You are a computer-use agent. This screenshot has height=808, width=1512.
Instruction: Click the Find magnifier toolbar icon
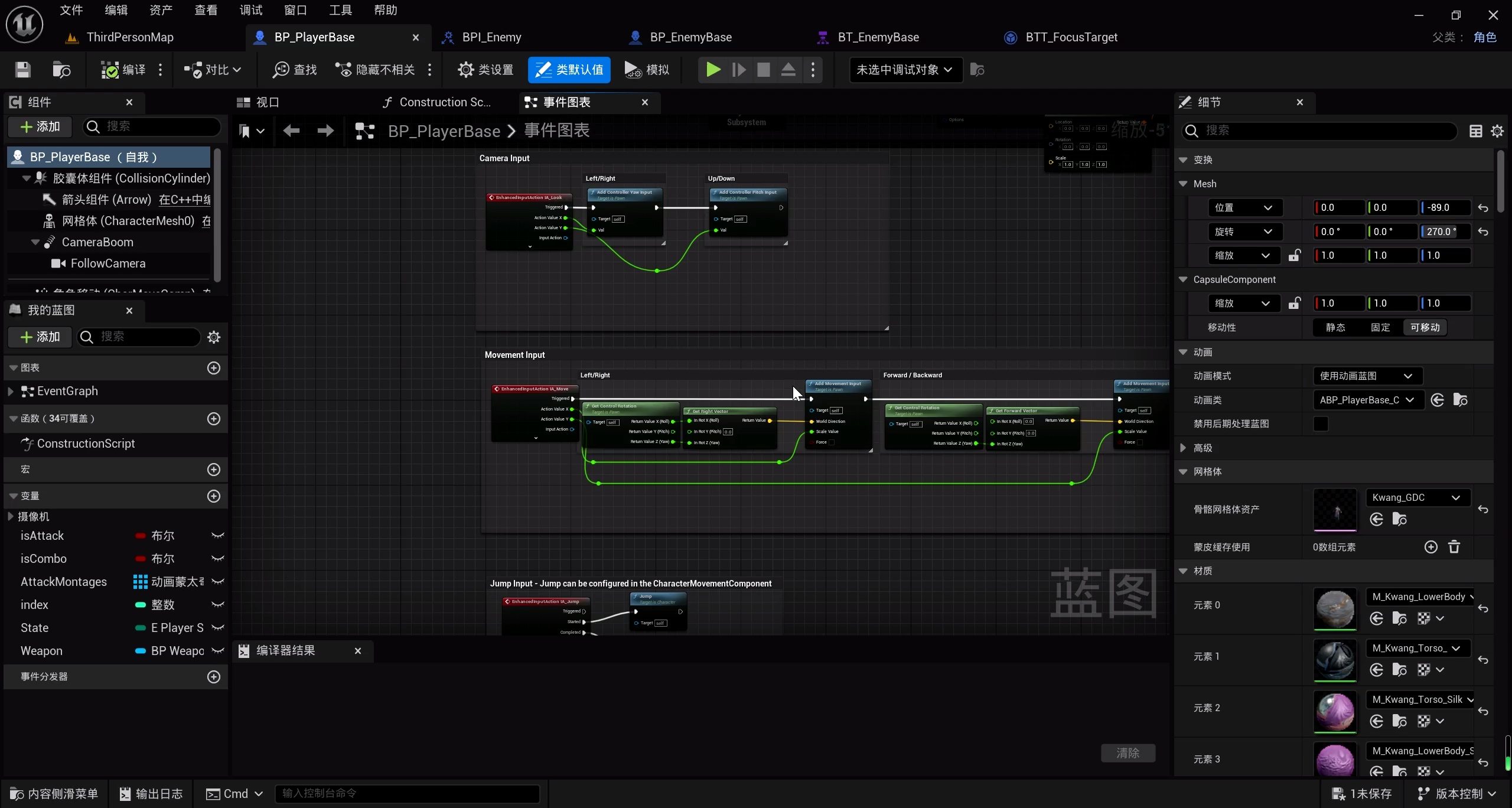pyautogui.click(x=280, y=70)
